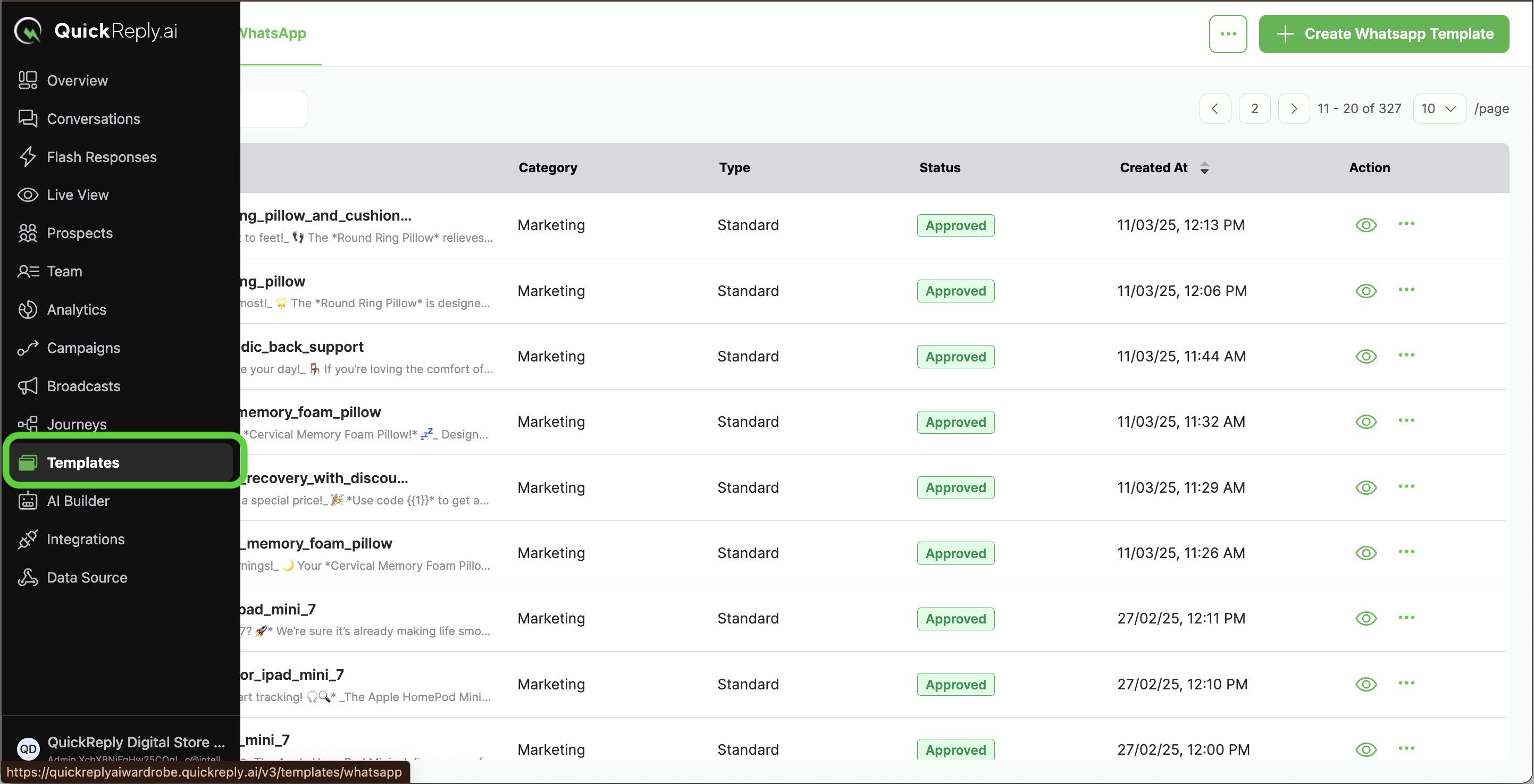
Task: Open Live View from the sidebar
Action: 78,195
